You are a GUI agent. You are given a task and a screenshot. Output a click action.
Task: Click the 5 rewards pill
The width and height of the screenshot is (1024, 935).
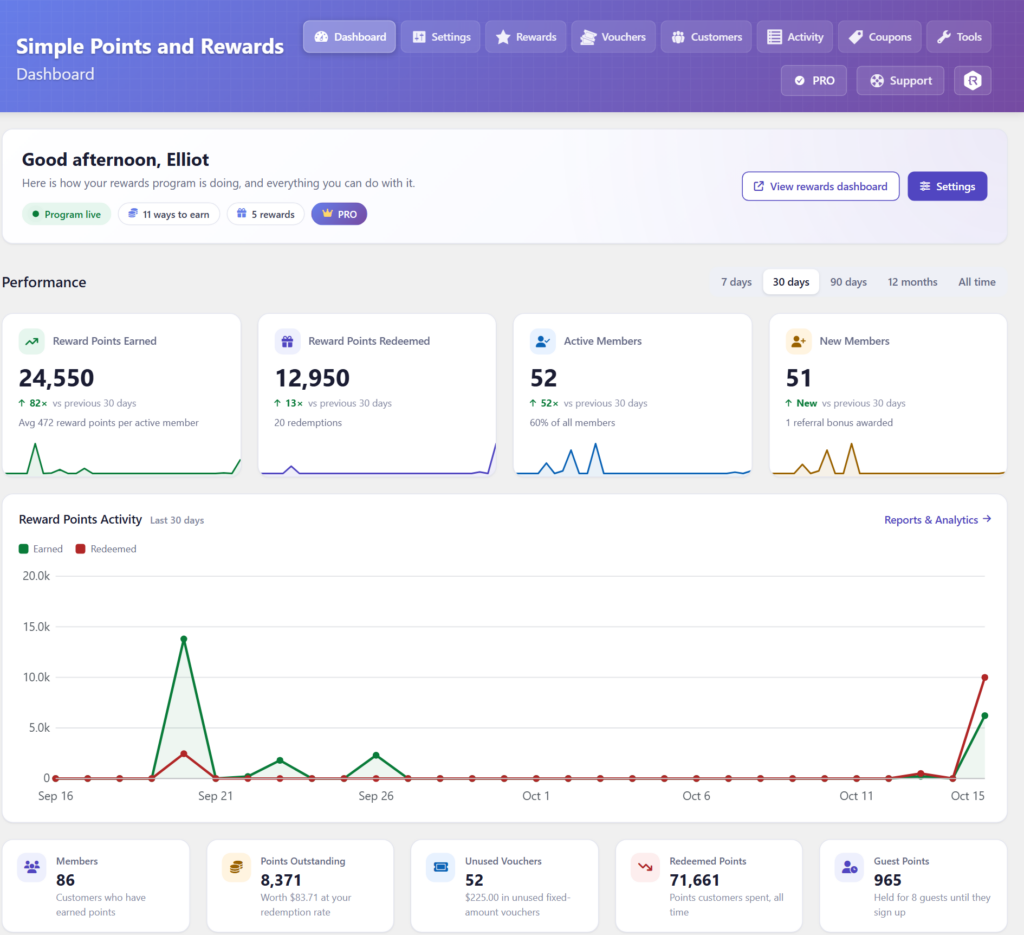[266, 214]
